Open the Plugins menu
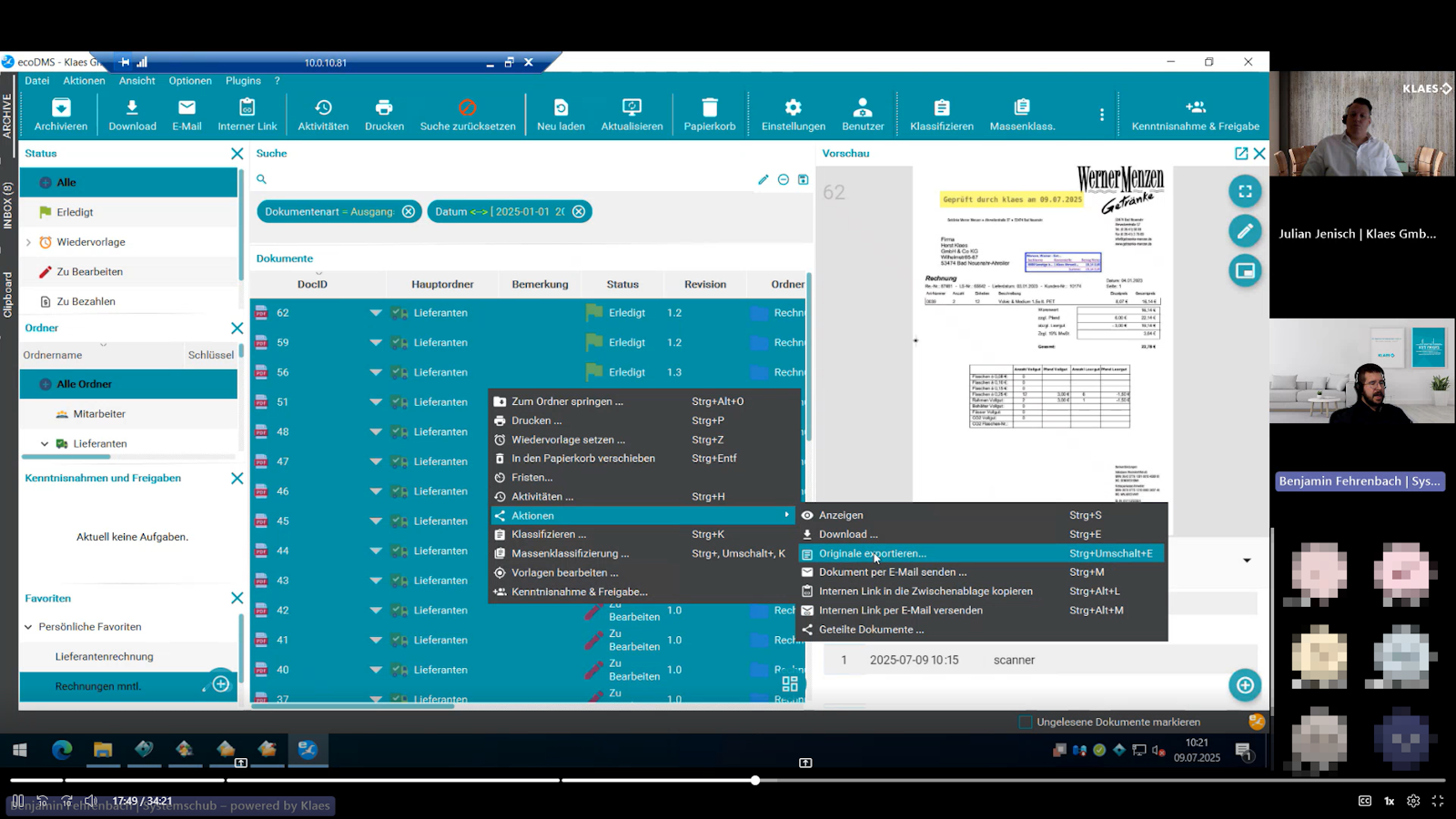 click(x=243, y=81)
